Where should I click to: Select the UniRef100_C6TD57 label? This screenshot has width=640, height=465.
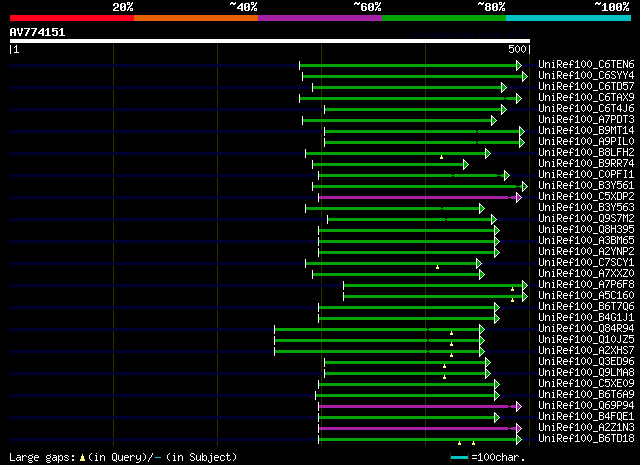click(586, 87)
